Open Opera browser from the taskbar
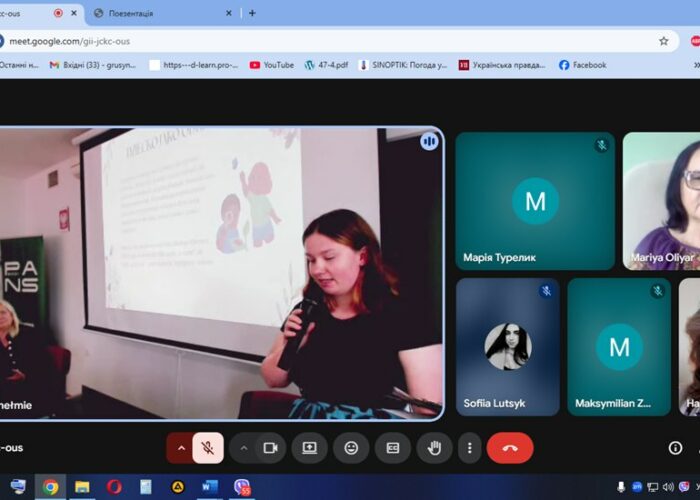Screen dimensions: 700x500 [114, 487]
